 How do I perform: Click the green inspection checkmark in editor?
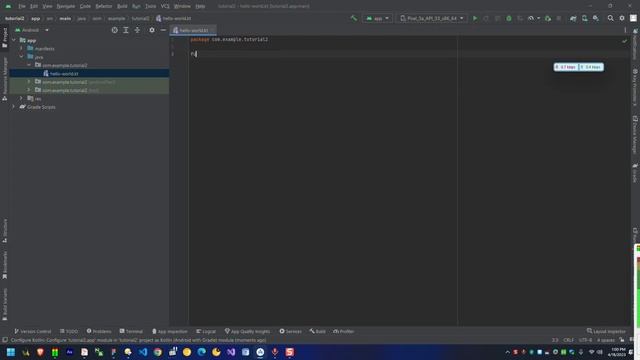click(624, 41)
